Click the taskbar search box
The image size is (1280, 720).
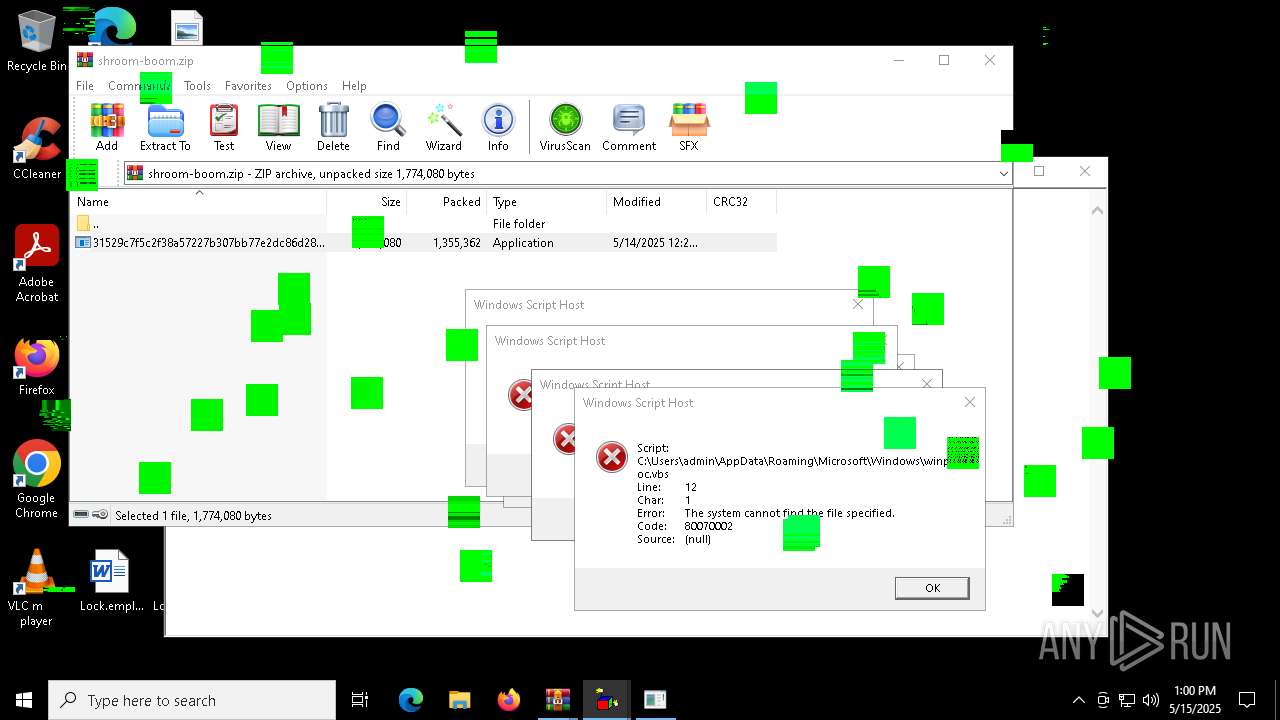(192, 700)
